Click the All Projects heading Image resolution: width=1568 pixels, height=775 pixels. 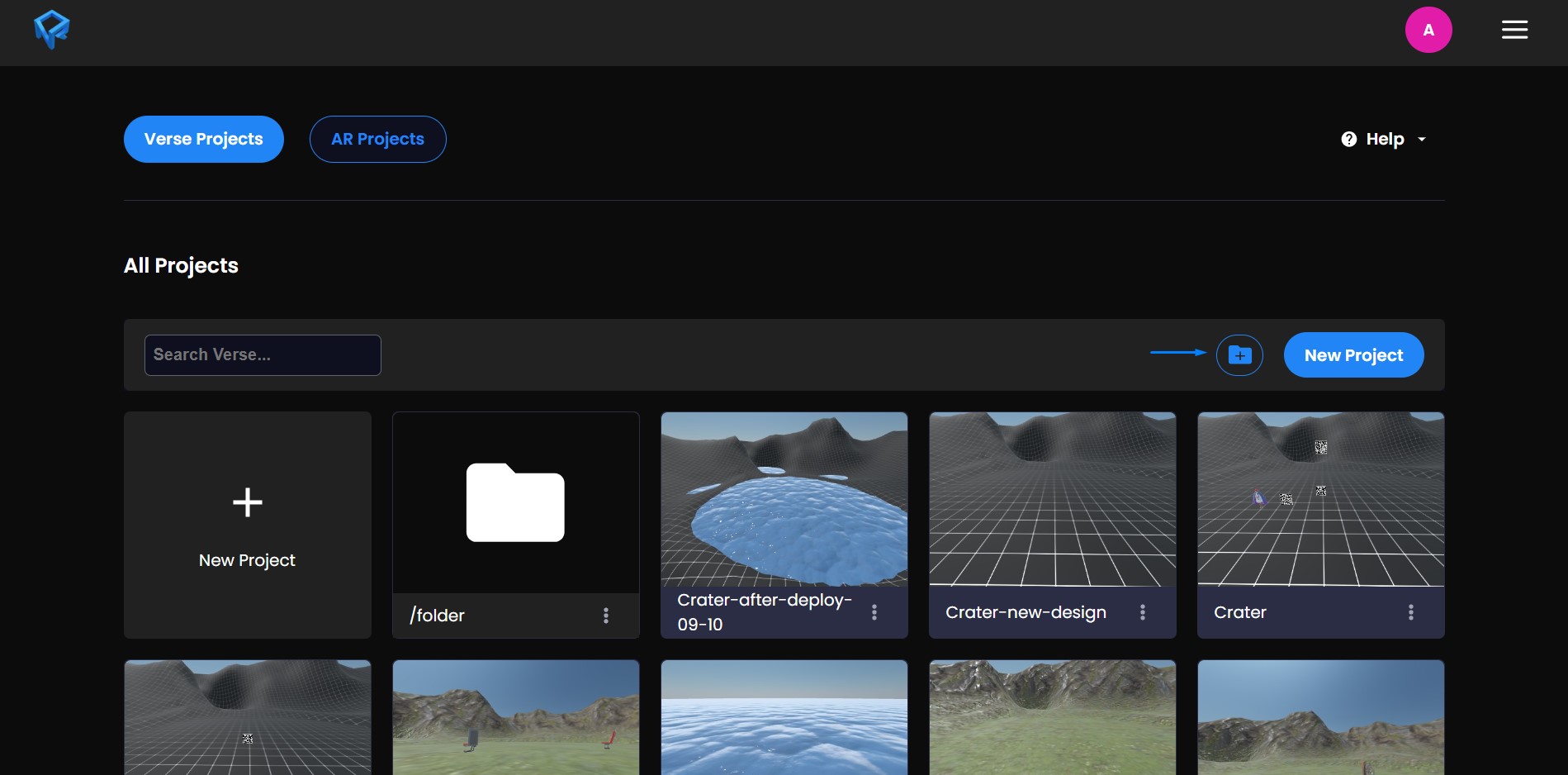[181, 265]
